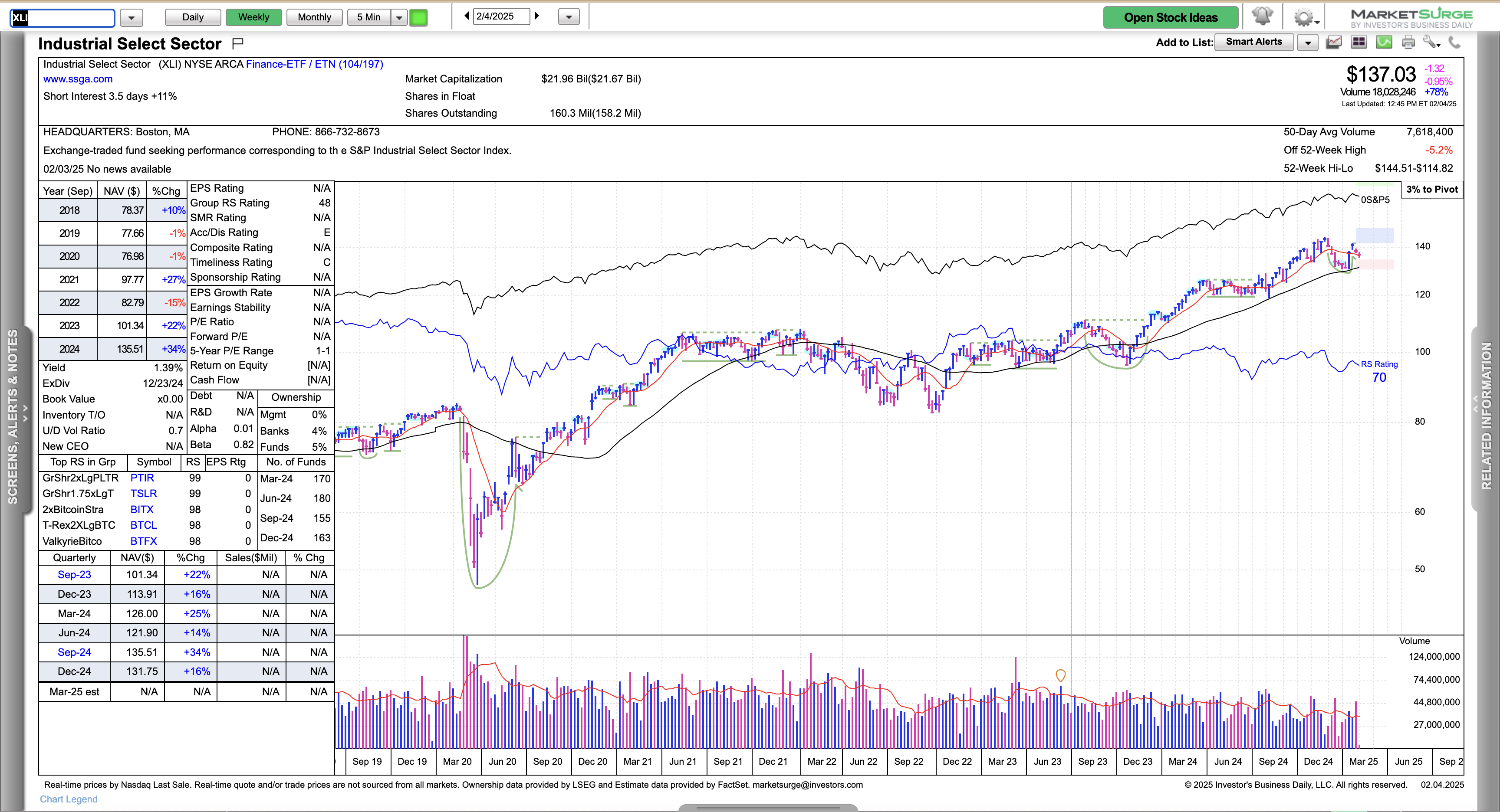The width and height of the screenshot is (1500, 812).
Task: Click the Open Stock Ideas button
Action: [x=1171, y=17]
